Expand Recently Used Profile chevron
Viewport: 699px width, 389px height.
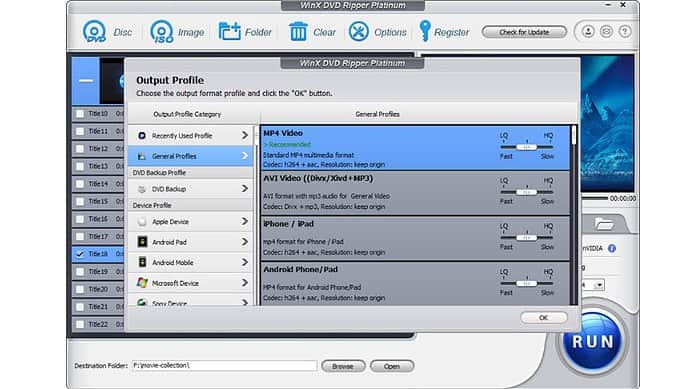[x=245, y=135]
